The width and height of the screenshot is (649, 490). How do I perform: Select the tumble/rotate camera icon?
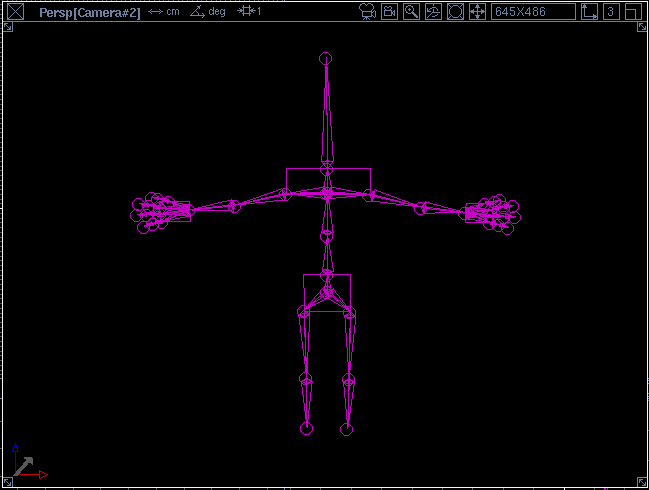tap(433, 12)
